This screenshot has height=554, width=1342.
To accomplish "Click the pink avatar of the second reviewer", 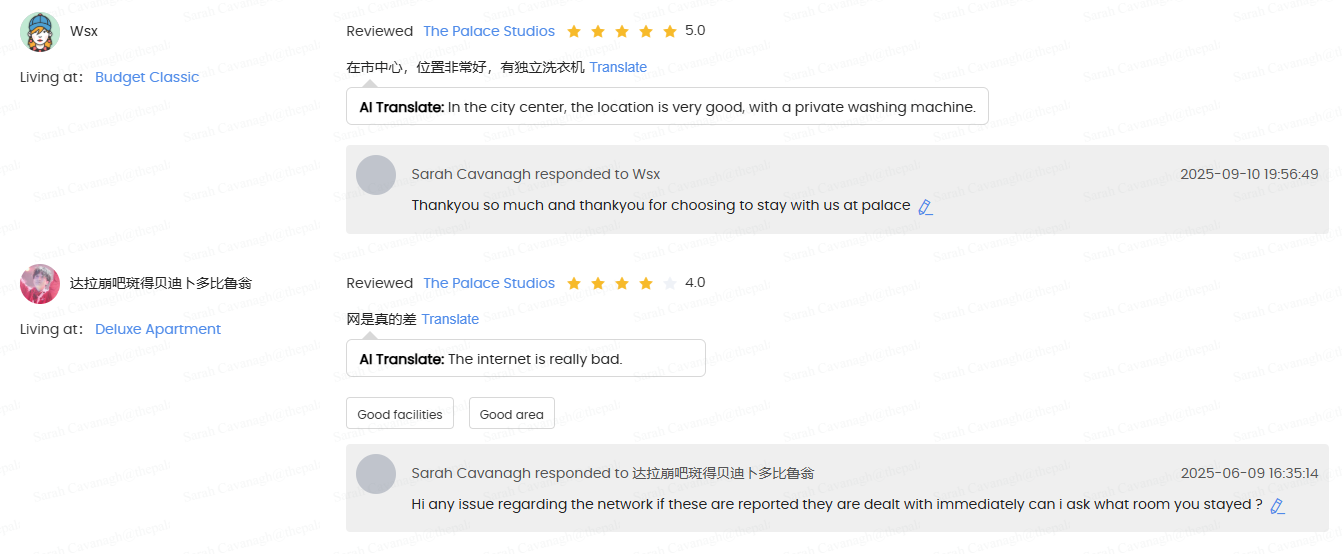I will click(x=40, y=284).
